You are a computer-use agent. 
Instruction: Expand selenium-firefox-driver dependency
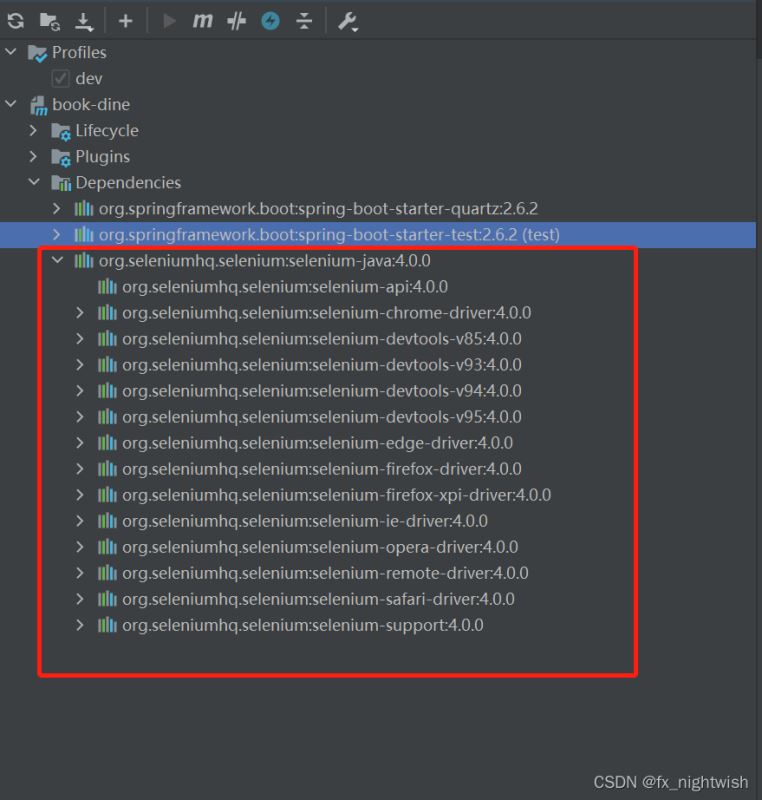(80, 469)
